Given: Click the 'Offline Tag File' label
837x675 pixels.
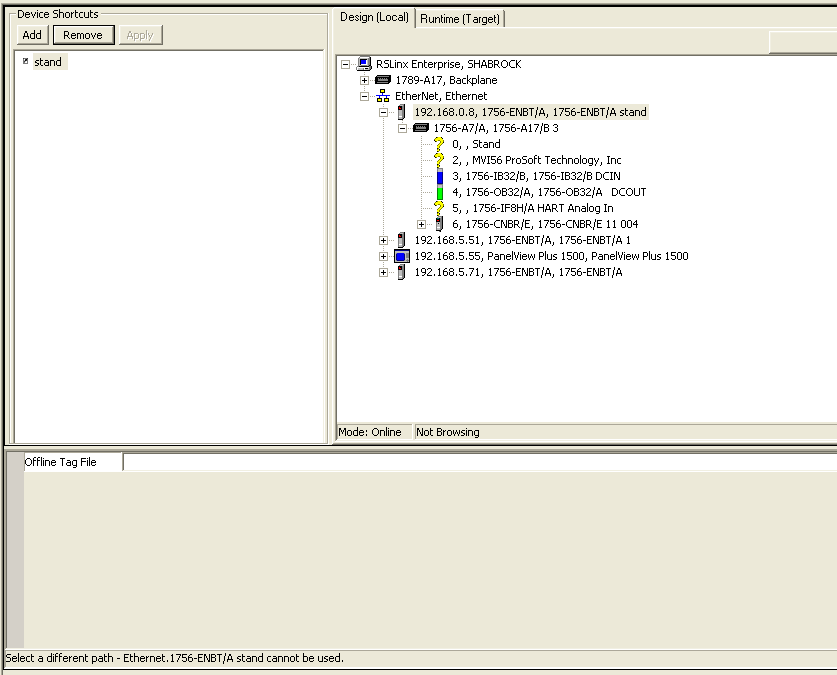Looking at the screenshot, I should pyautogui.click(x=60, y=462).
